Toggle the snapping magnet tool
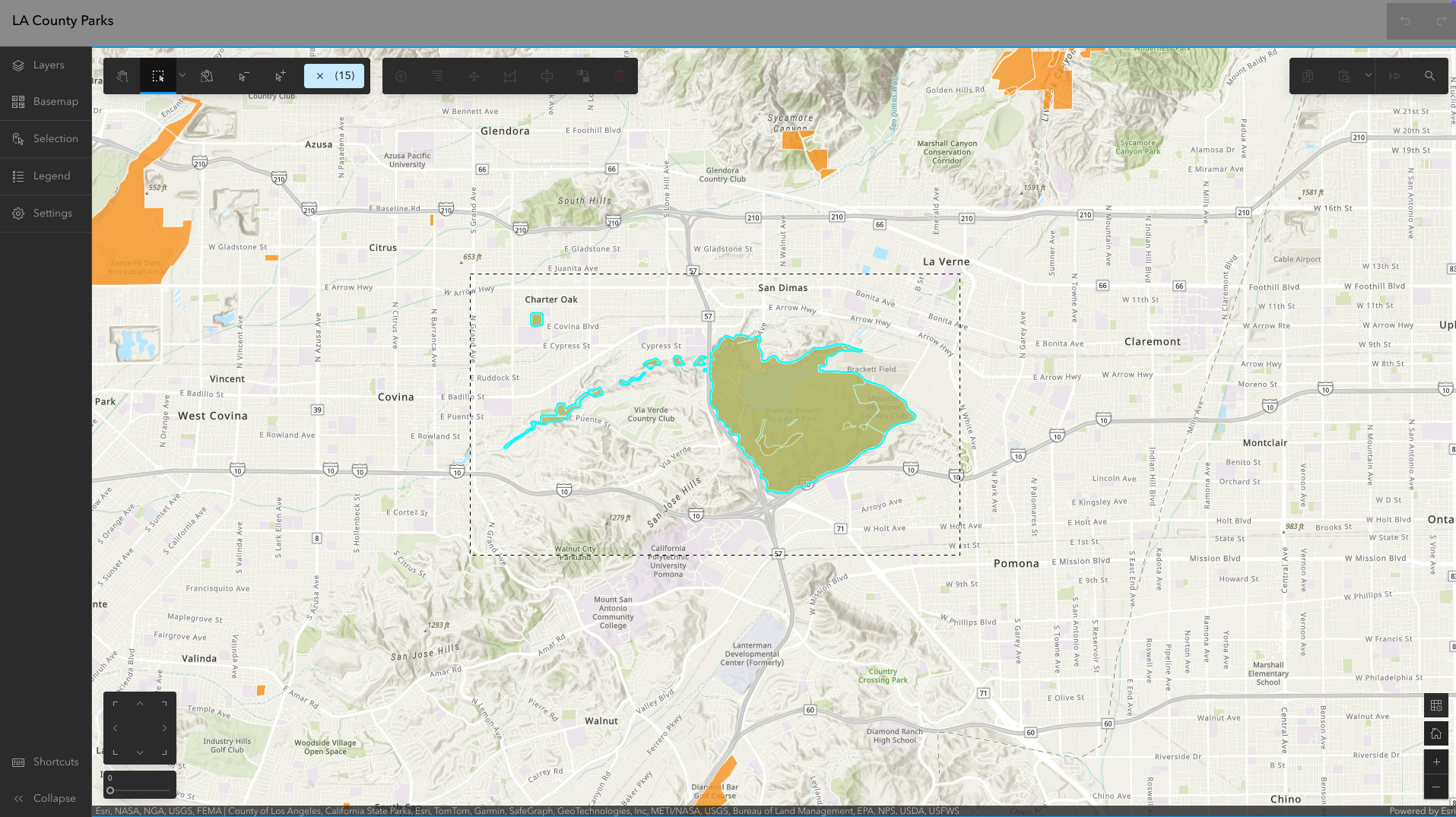 [x=1394, y=76]
